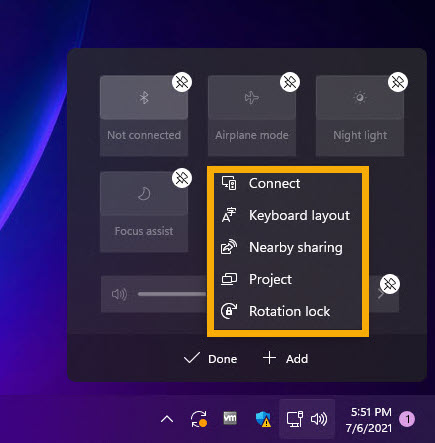Toggle the Focus assist tile
435x443 pixels.
pos(144,194)
